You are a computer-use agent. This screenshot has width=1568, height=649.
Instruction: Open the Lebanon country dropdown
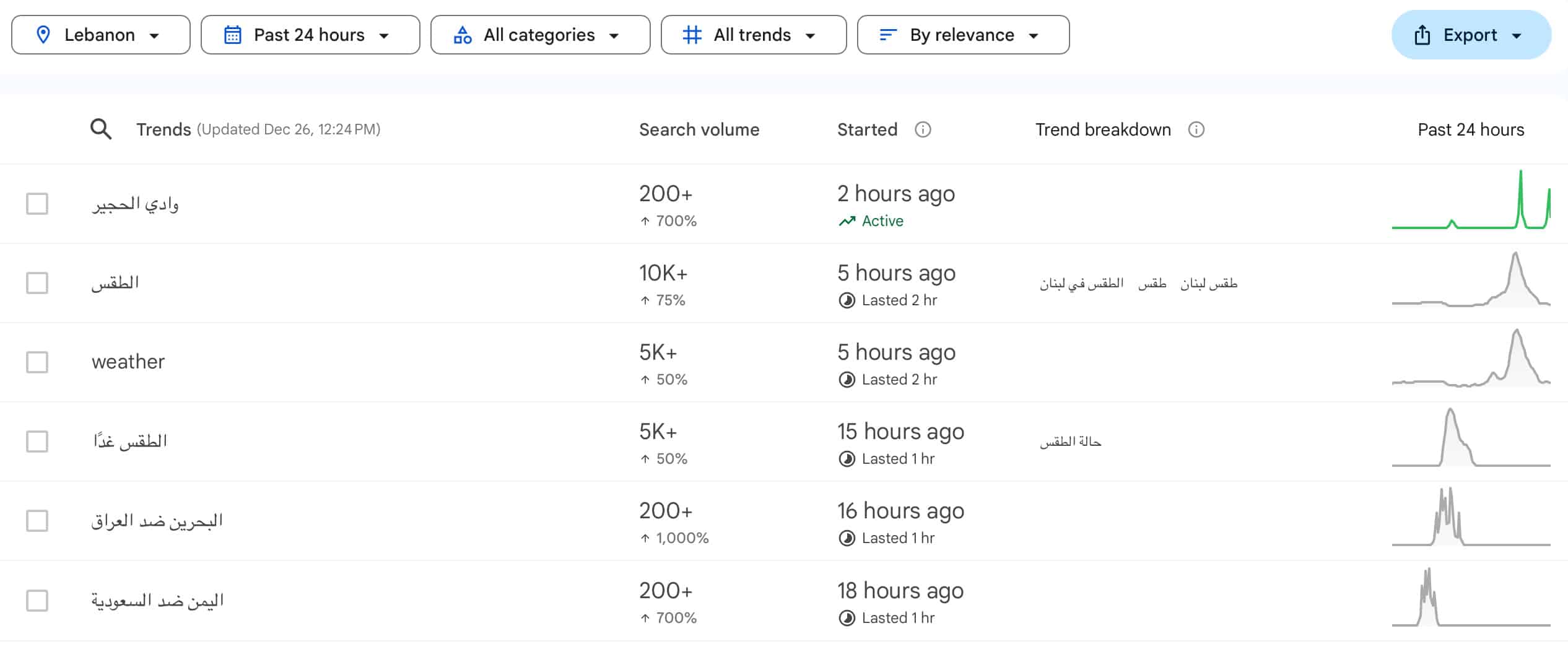(100, 35)
